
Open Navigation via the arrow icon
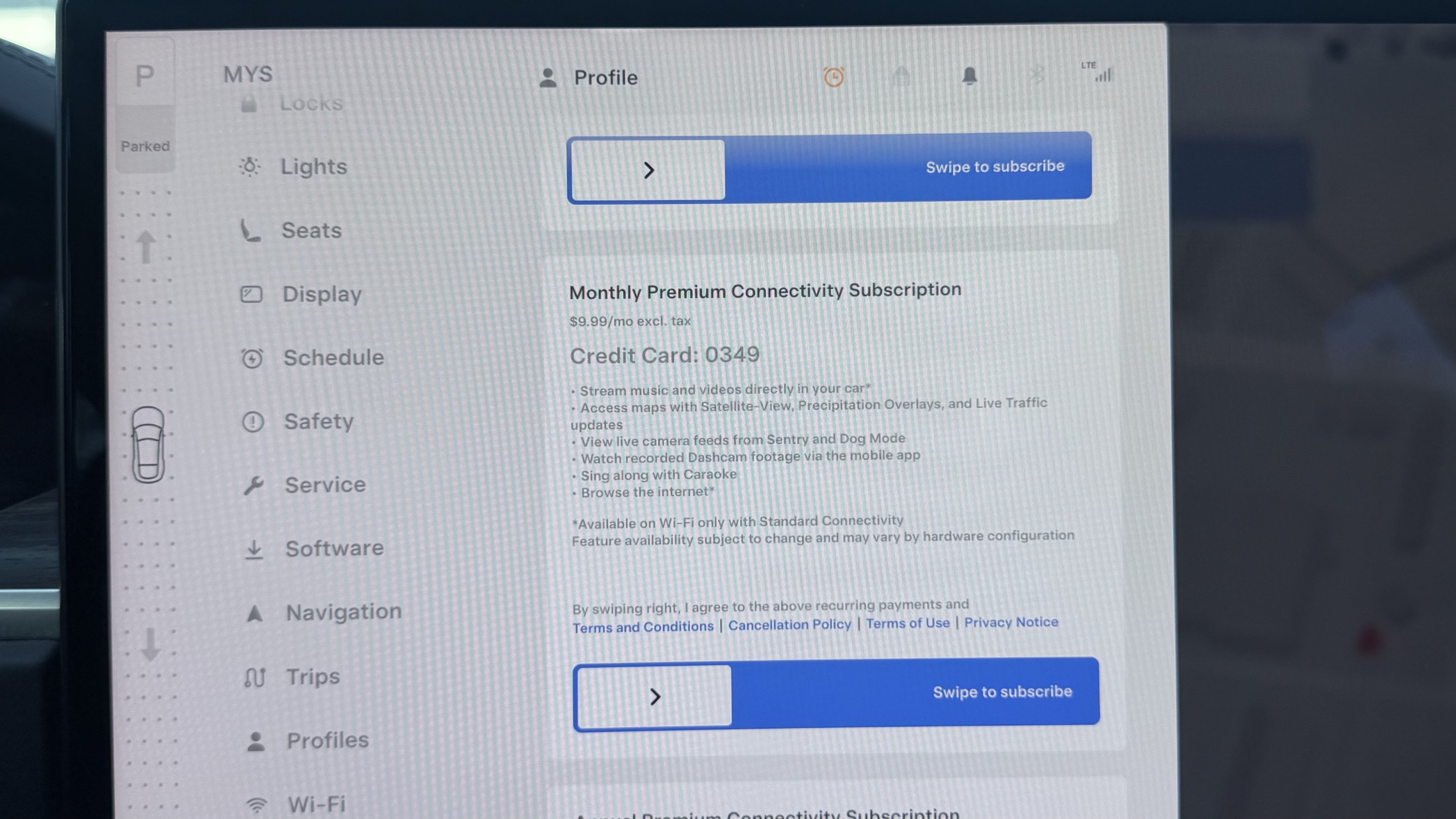pyautogui.click(x=255, y=613)
